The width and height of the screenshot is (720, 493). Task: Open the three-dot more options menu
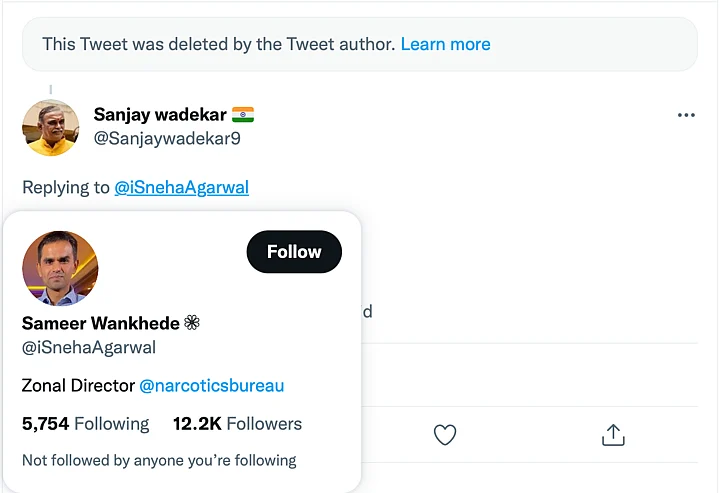click(x=686, y=115)
